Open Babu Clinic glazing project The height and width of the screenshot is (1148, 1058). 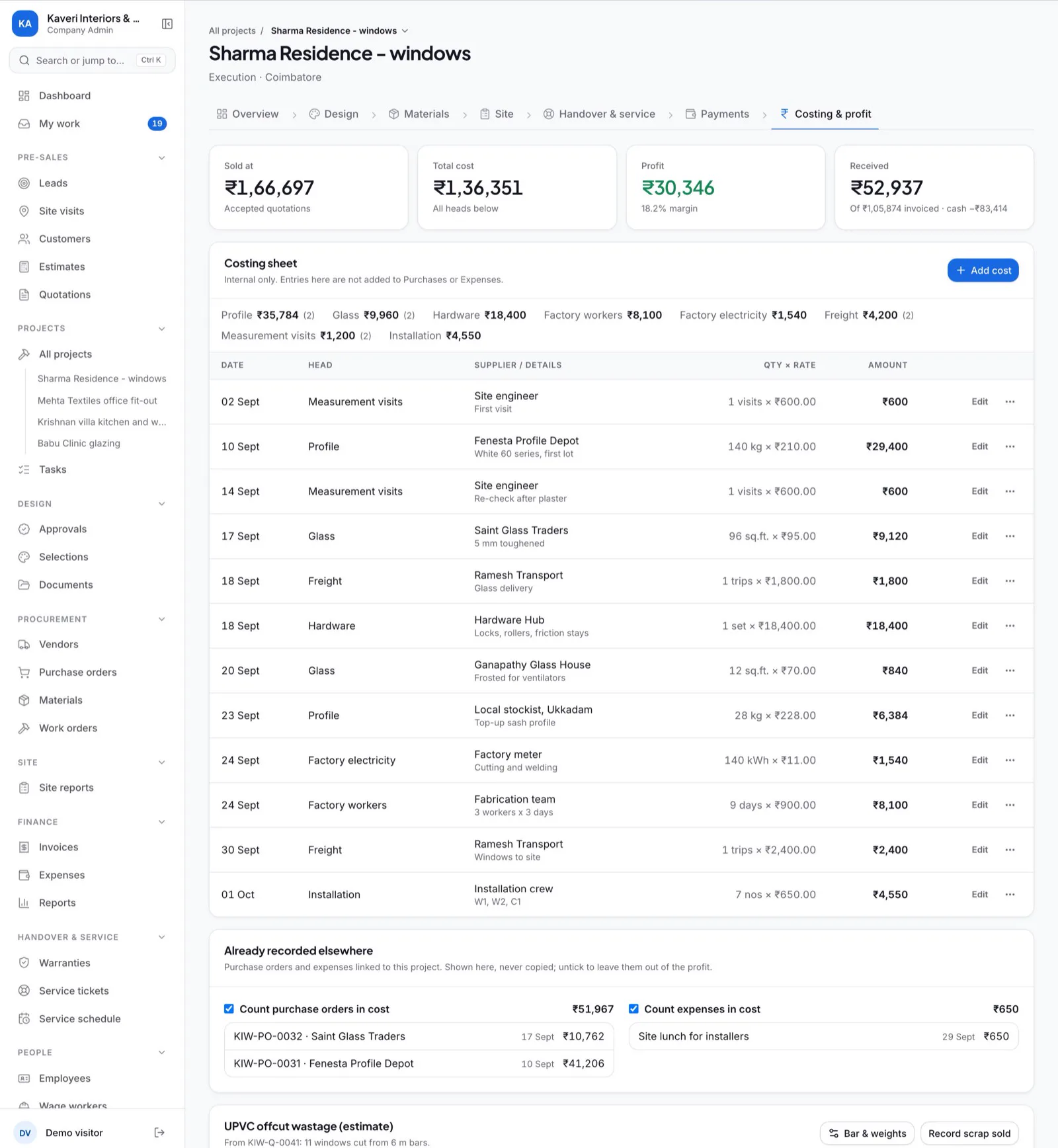point(79,444)
